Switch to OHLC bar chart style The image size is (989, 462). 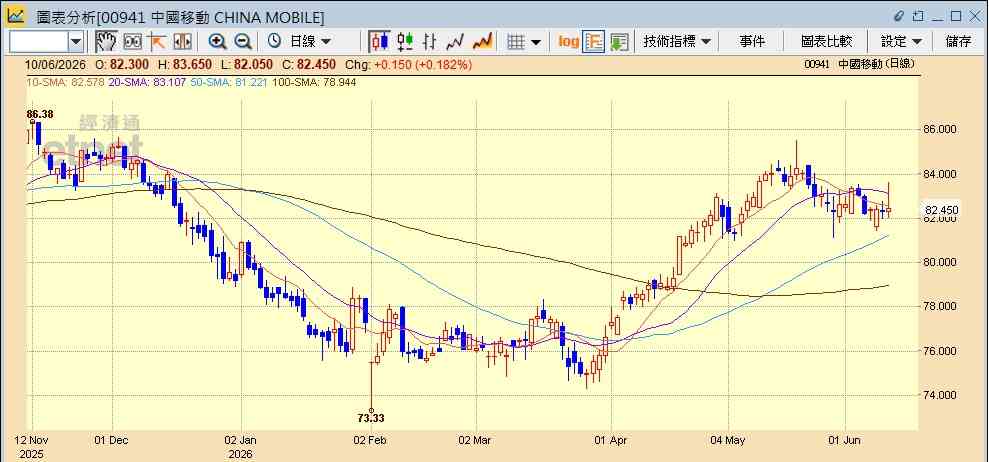(430, 42)
